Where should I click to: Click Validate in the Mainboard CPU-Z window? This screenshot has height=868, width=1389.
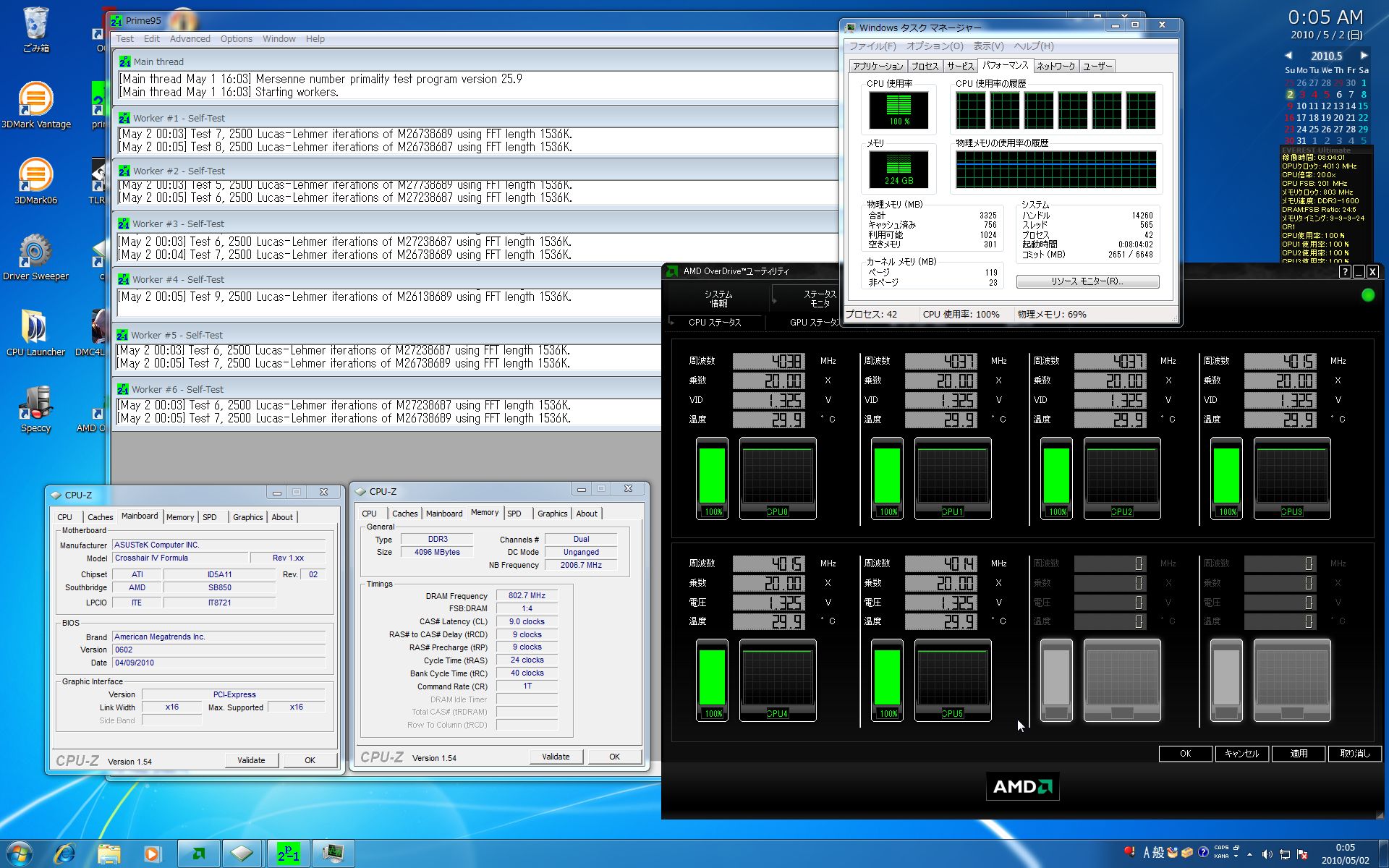click(251, 760)
